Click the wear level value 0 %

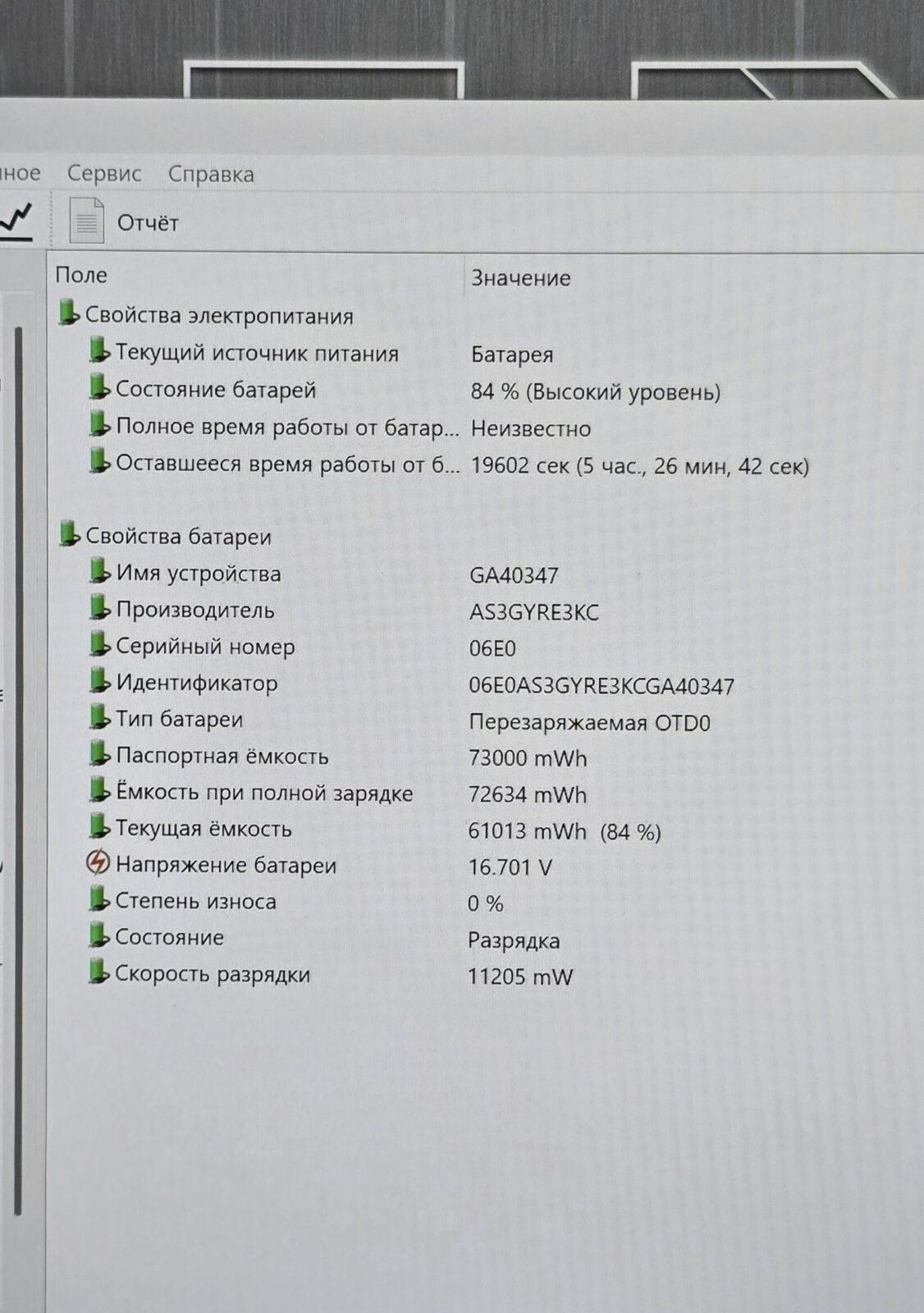pyautogui.click(x=486, y=904)
